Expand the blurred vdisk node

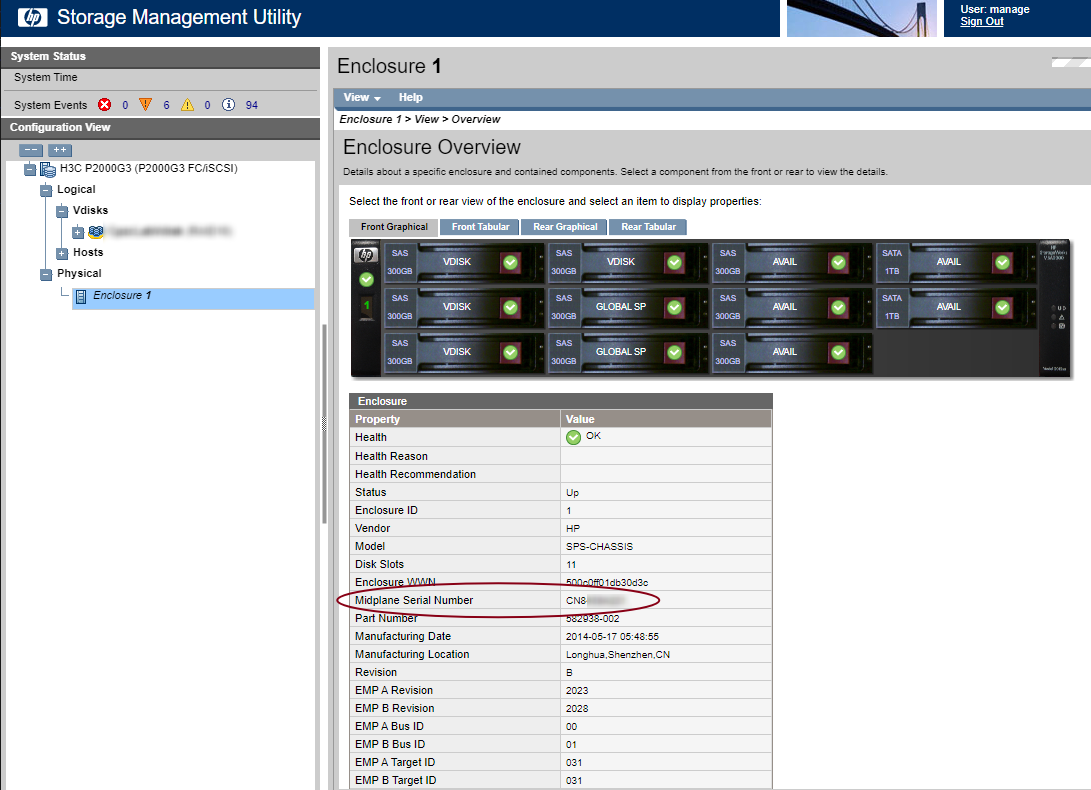pyautogui.click(x=78, y=232)
